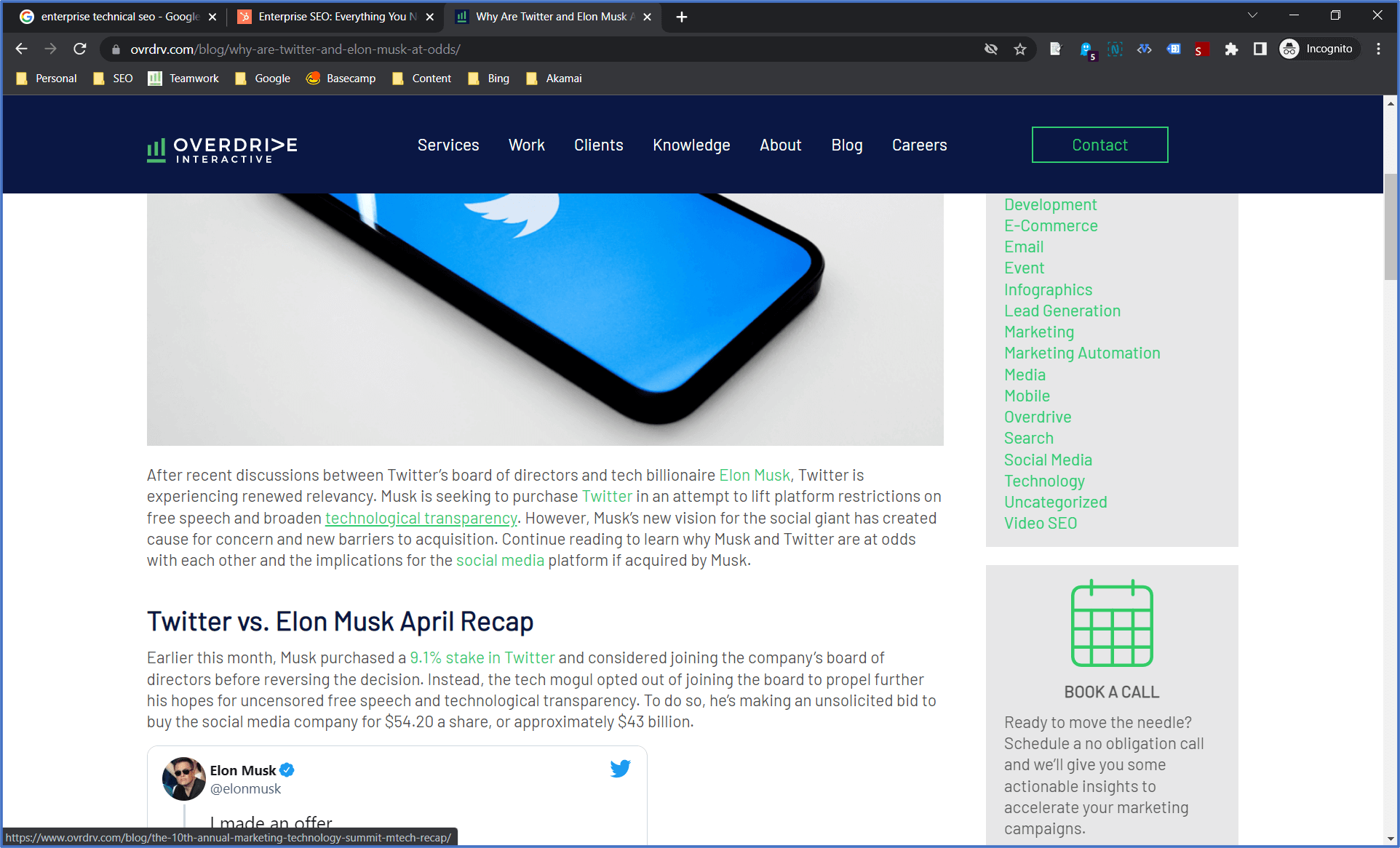Click the incognito profile icon

tap(1291, 49)
